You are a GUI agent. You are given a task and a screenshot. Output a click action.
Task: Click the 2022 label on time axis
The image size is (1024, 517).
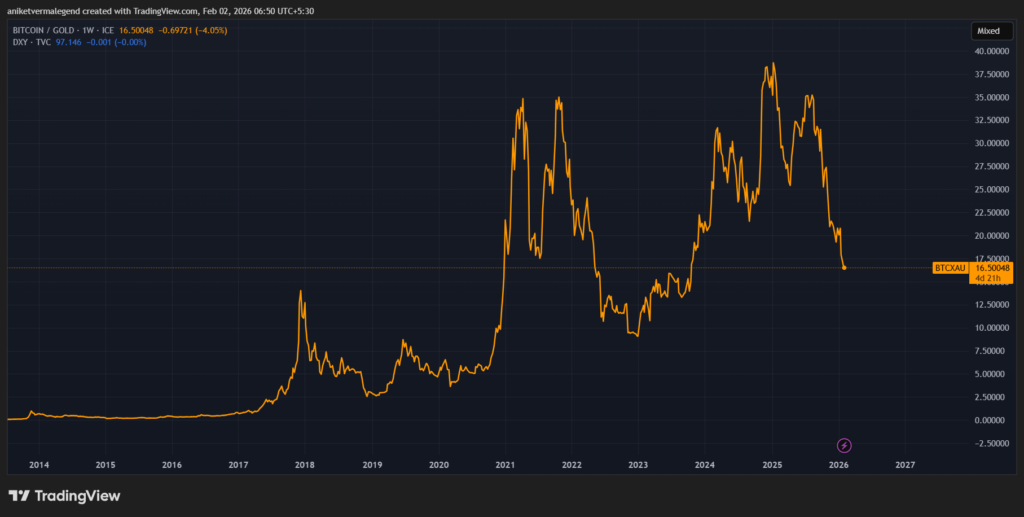(x=571, y=465)
